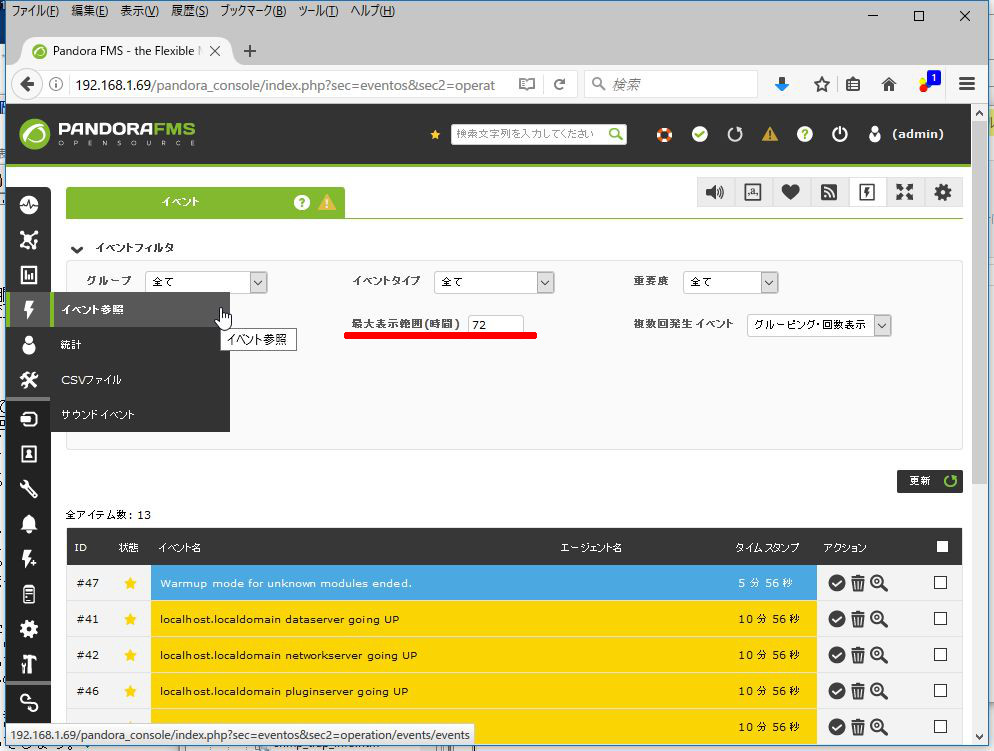
Task: Select CSVファイル in the events submenu
Action: point(140,380)
